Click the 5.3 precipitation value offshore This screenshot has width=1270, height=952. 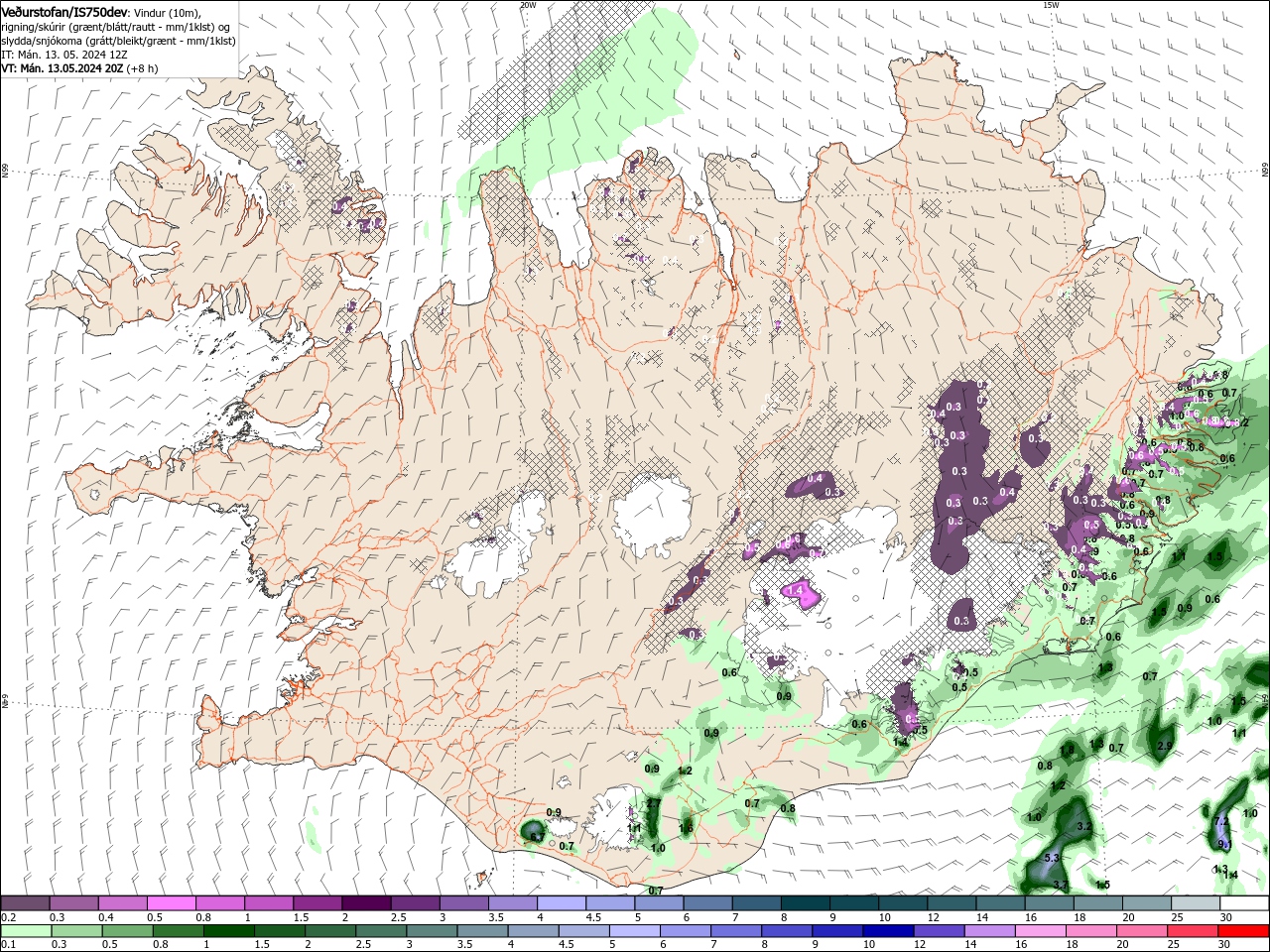pos(1053,858)
